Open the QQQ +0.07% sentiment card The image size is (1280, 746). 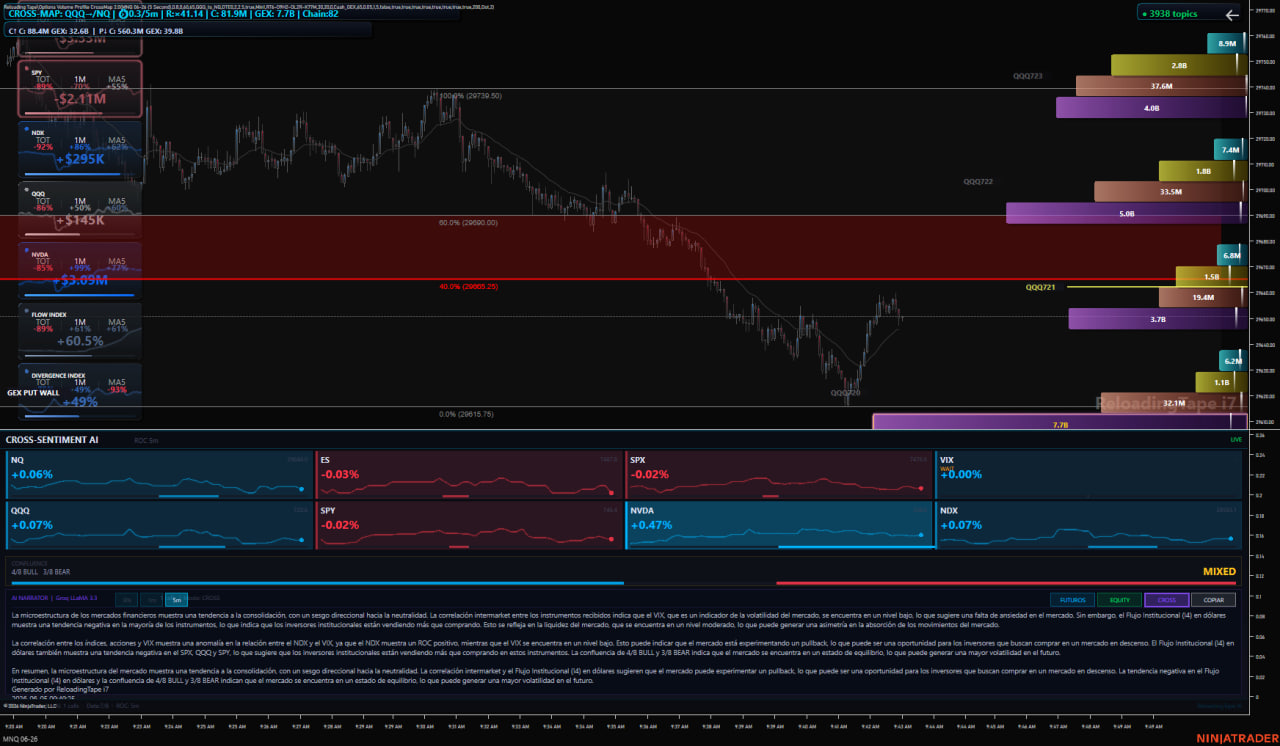(x=158, y=525)
